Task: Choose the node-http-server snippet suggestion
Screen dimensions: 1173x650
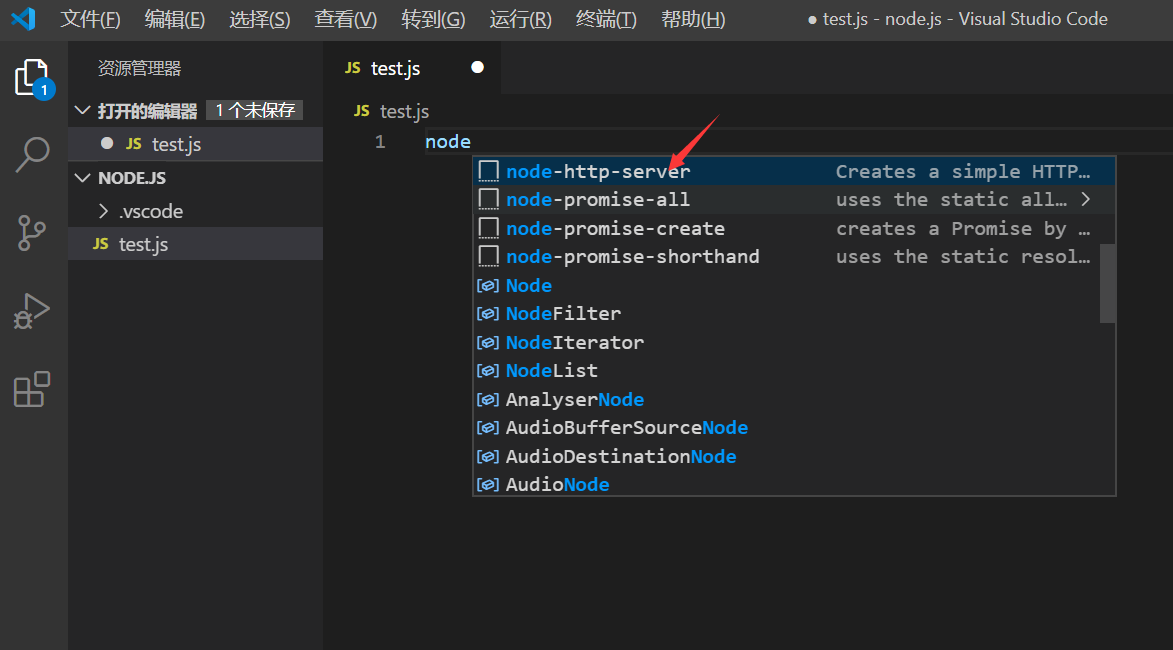Action: click(x=794, y=171)
